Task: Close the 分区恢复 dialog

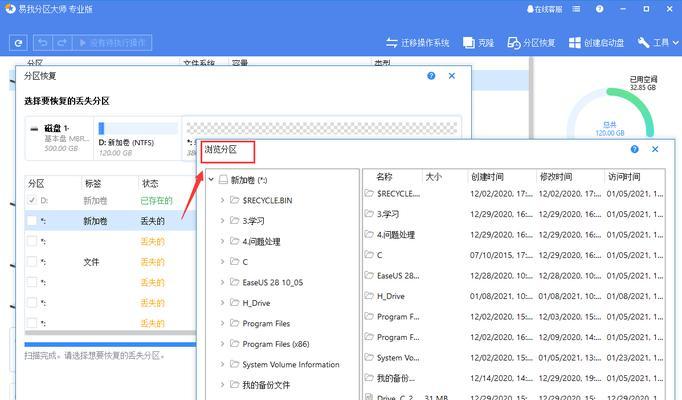Action: [452, 76]
